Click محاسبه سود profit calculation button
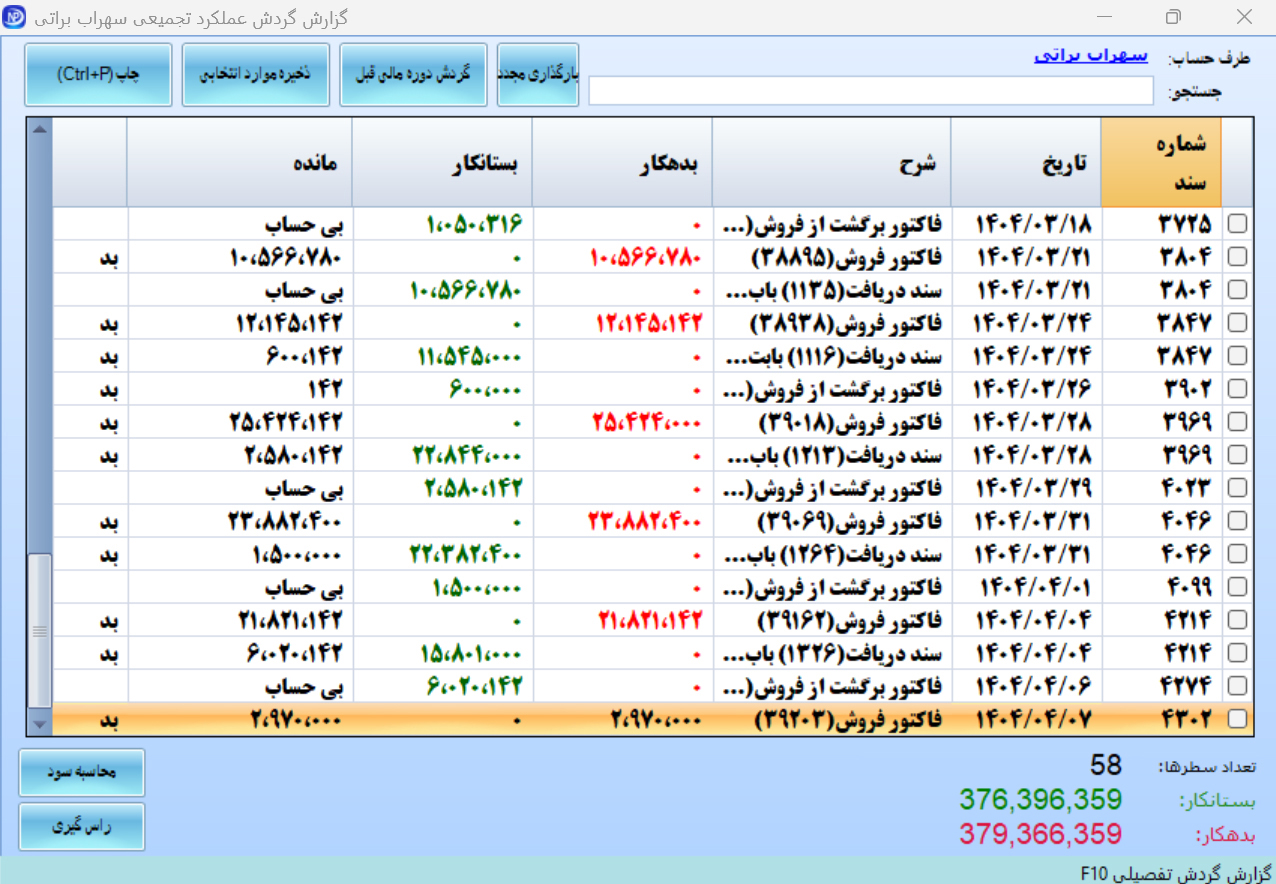The image size is (1276, 884). coord(82,773)
